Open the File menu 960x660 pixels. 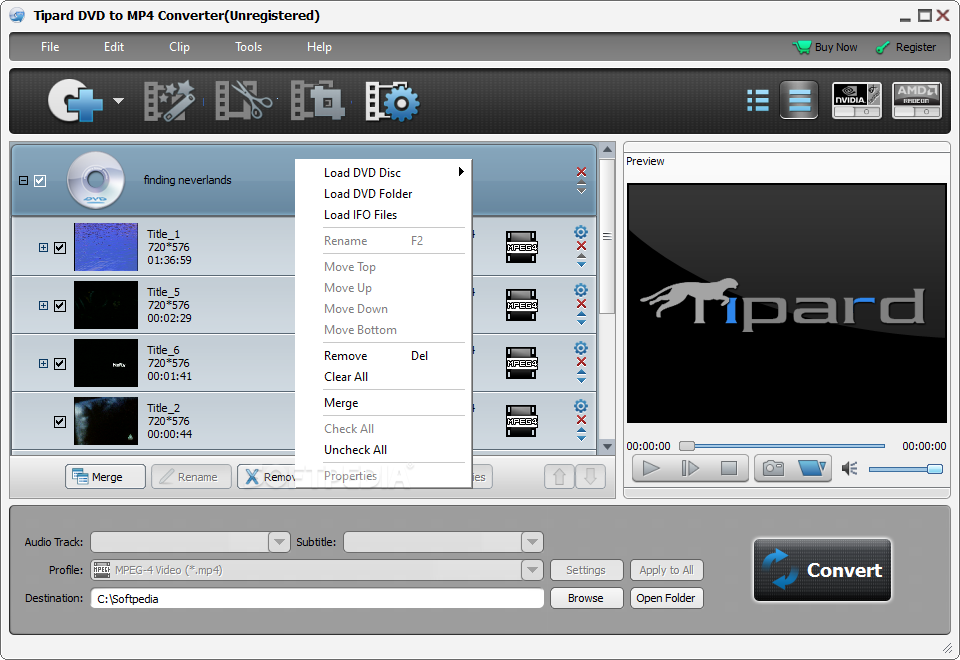50,47
